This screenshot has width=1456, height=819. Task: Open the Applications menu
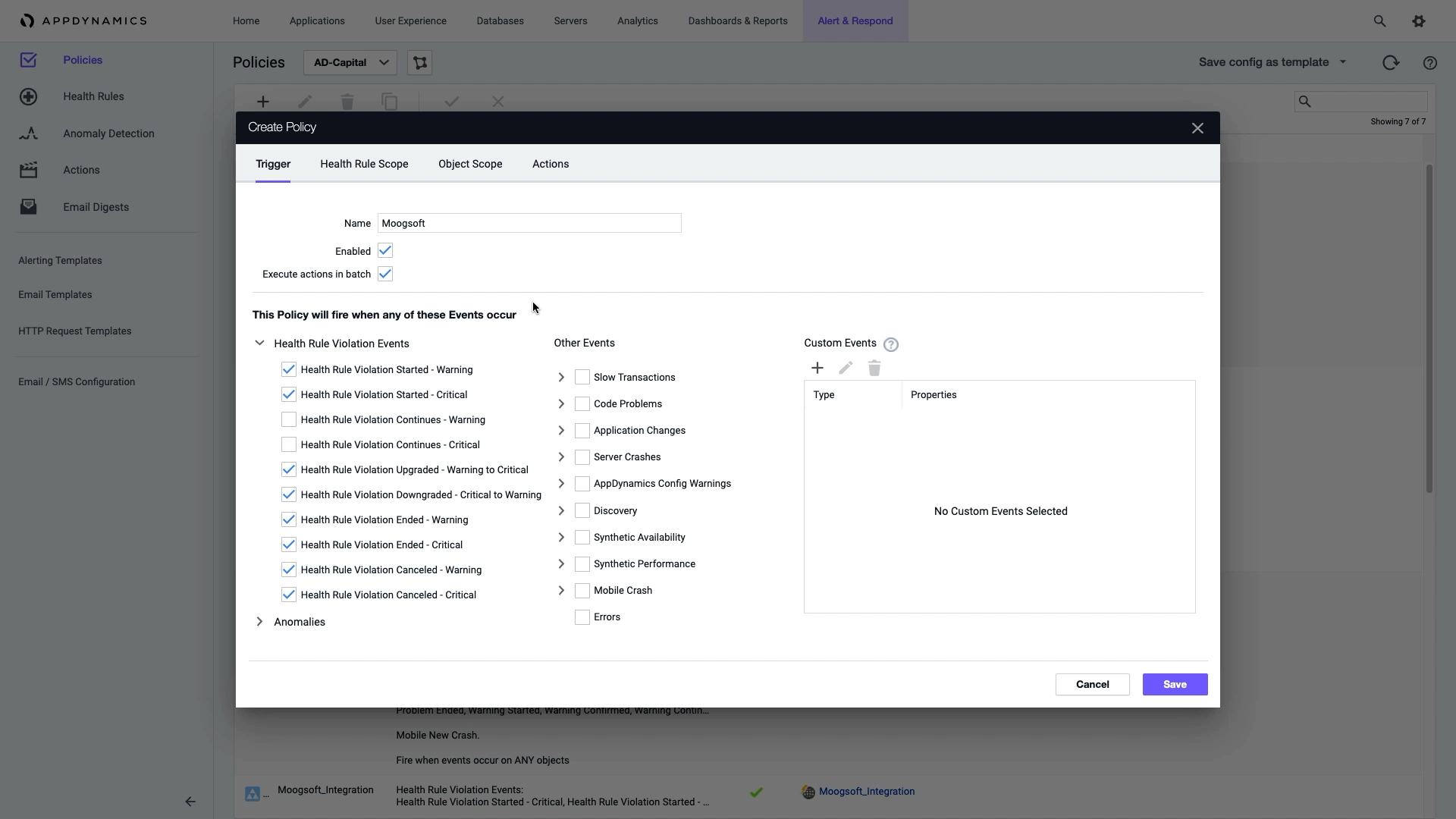pos(317,21)
